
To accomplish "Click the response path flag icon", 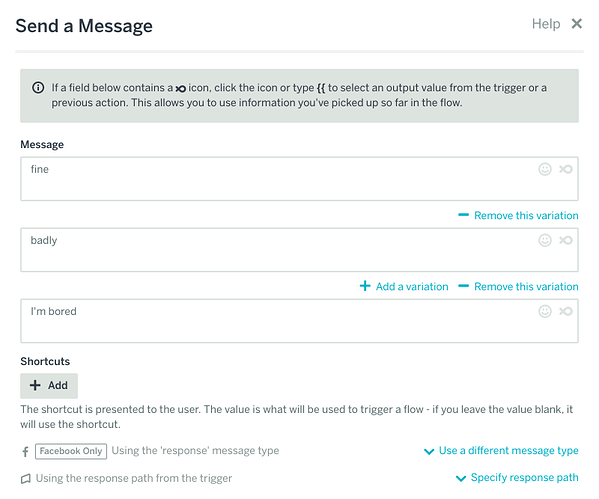I will coord(26,479).
